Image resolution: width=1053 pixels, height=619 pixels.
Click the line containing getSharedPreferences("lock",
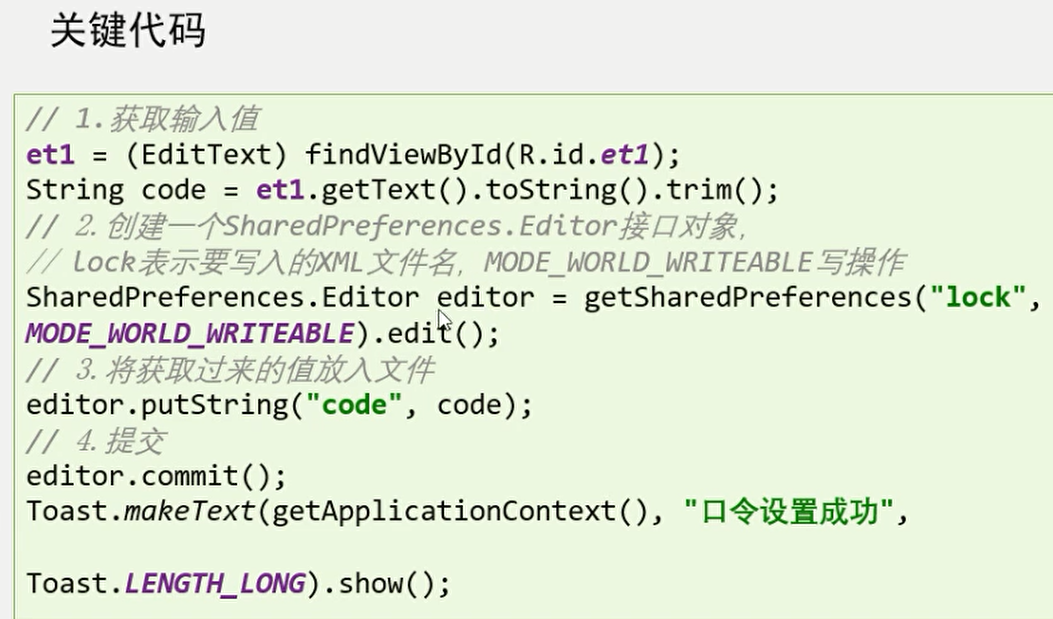[533, 297]
